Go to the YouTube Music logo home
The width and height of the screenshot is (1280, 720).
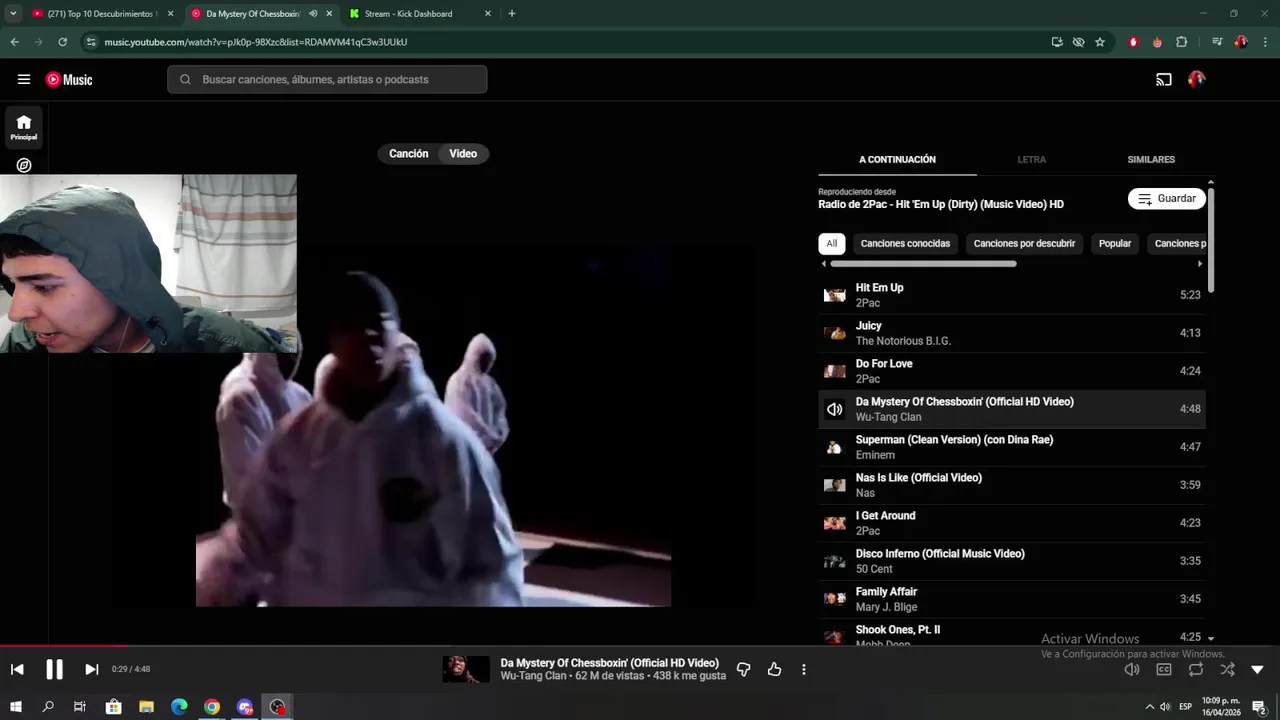point(69,80)
